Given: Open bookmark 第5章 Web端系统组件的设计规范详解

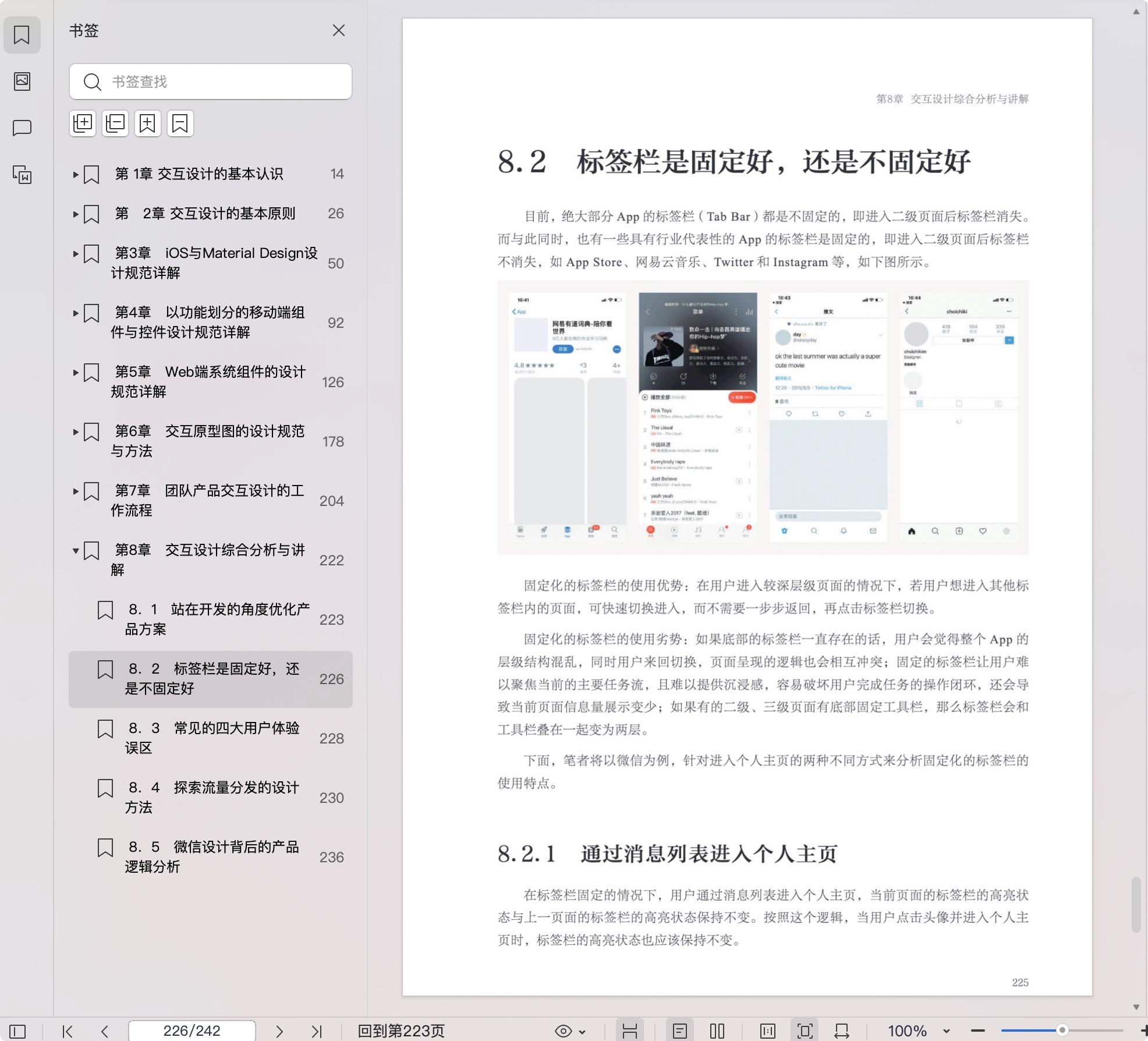Looking at the screenshot, I should (211, 382).
